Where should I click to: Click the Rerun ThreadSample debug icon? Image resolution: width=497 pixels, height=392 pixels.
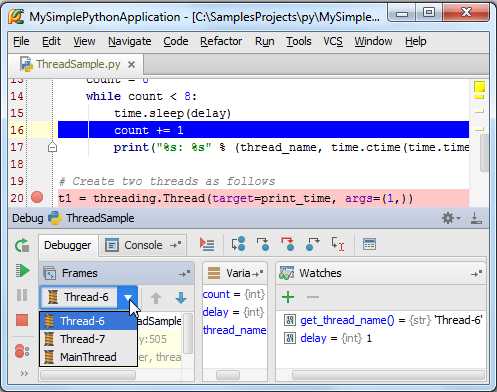pyautogui.click(x=22, y=246)
